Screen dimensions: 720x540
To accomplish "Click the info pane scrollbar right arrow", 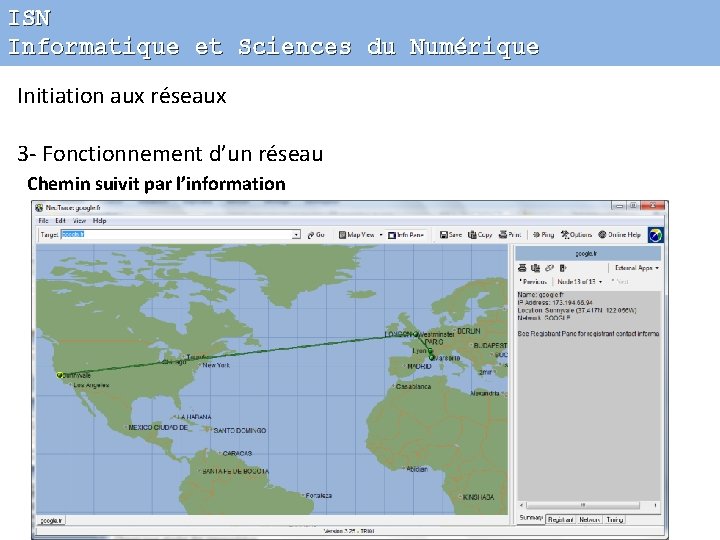I will point(655,505).
